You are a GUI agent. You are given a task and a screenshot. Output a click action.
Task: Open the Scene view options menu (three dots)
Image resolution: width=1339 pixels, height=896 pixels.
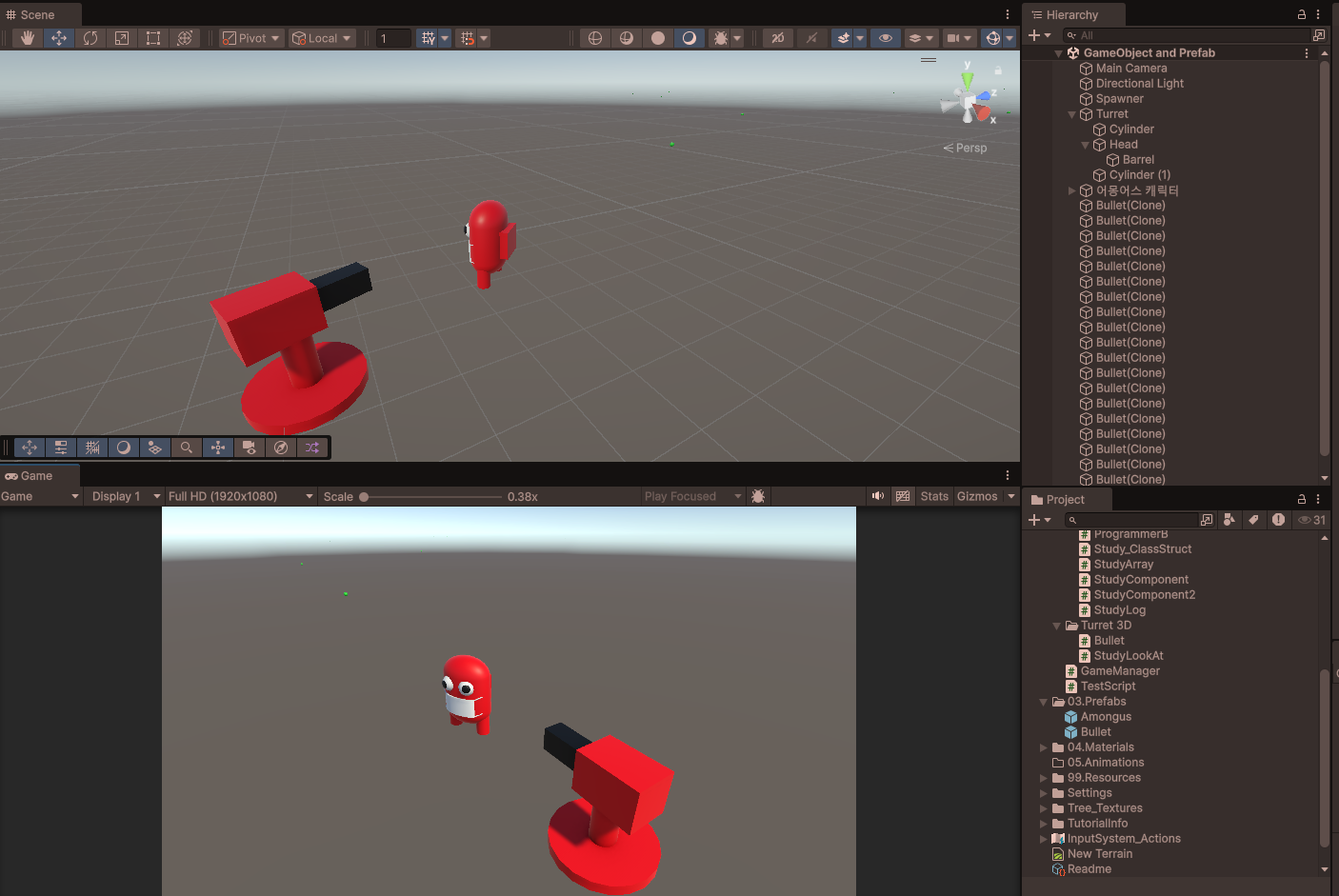[1008, 14]
